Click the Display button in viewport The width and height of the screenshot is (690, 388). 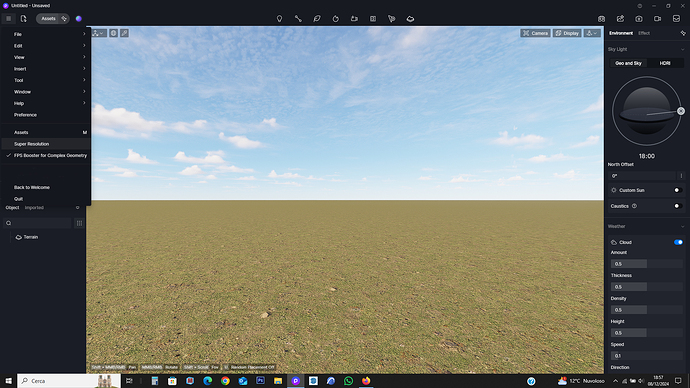567,33
